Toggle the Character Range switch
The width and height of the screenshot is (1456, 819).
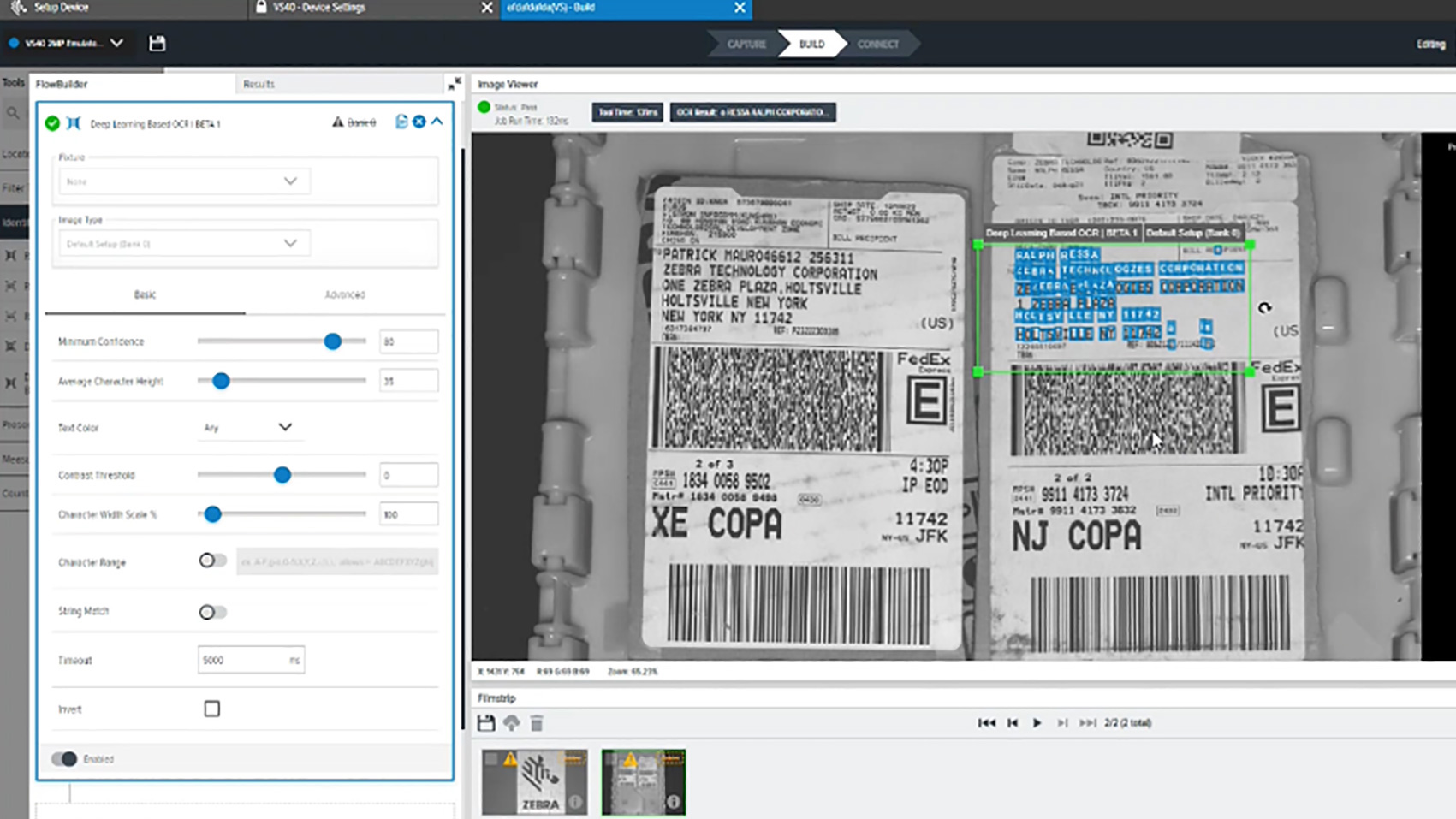pyautogui.click(x=212, y=561)
